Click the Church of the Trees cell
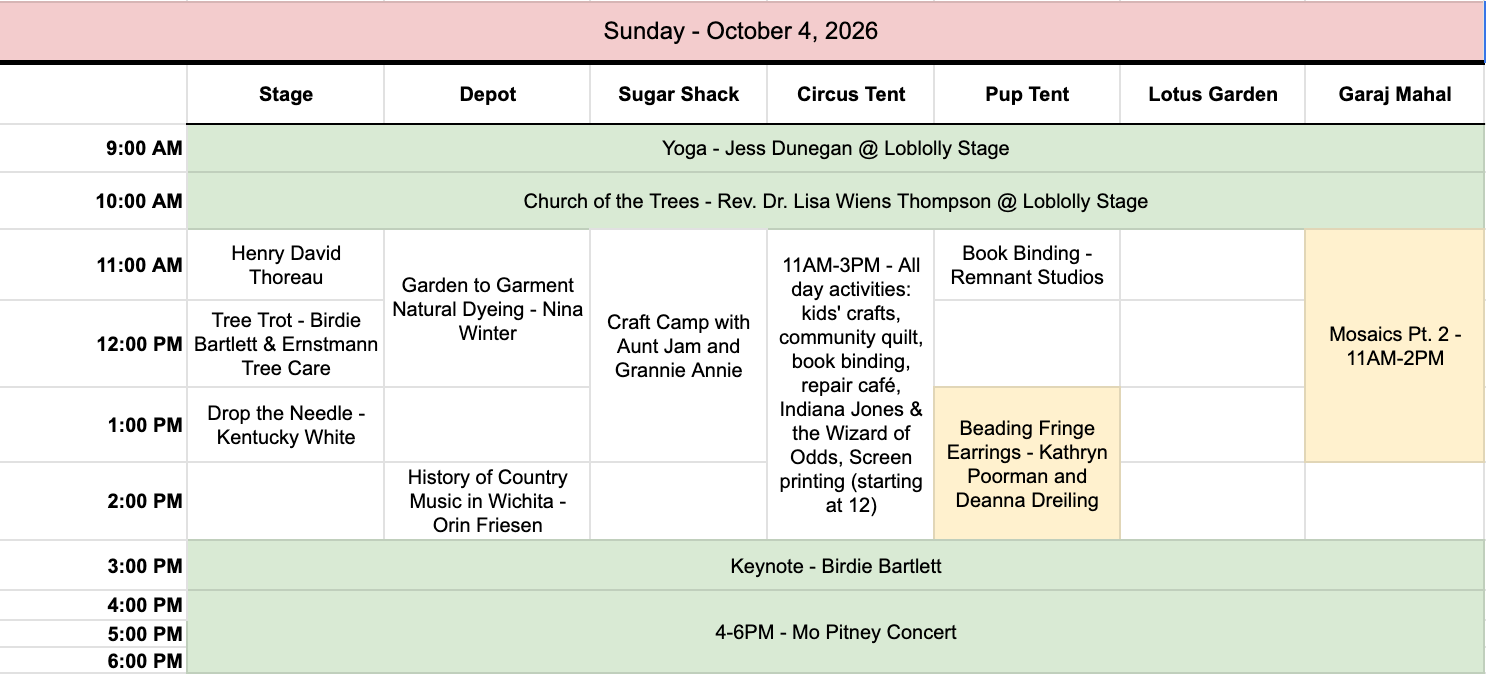This screenshot has height=674, width=1486. click(x=835, y=201)
